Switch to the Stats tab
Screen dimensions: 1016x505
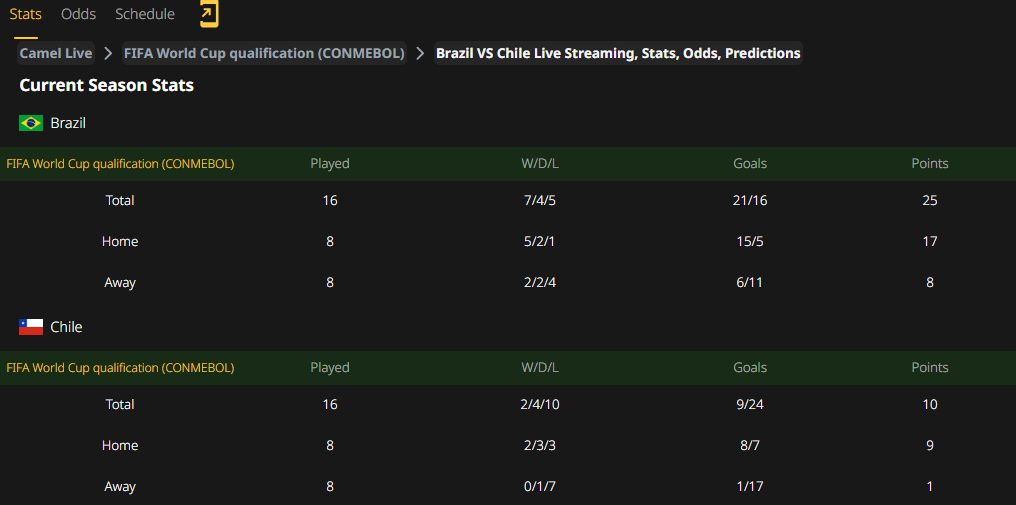click(26, 14)
